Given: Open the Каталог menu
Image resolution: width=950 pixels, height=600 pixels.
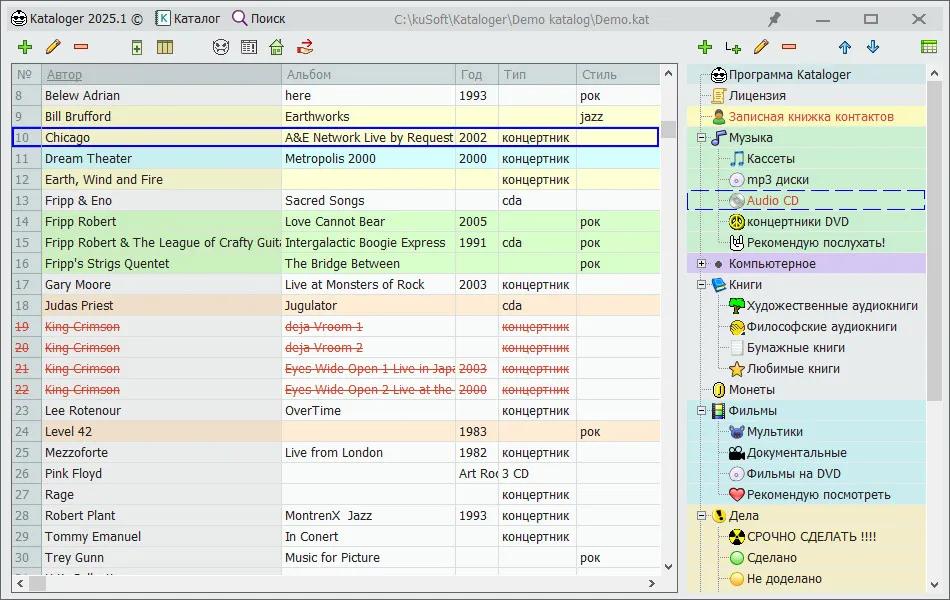Looking at the screenshot, I should pyautogui.click(x=188, y=18).
